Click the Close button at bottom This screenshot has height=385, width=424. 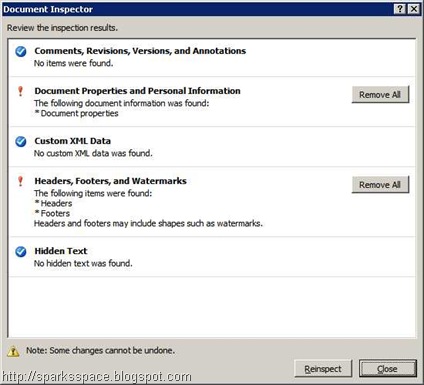[388, 369]
